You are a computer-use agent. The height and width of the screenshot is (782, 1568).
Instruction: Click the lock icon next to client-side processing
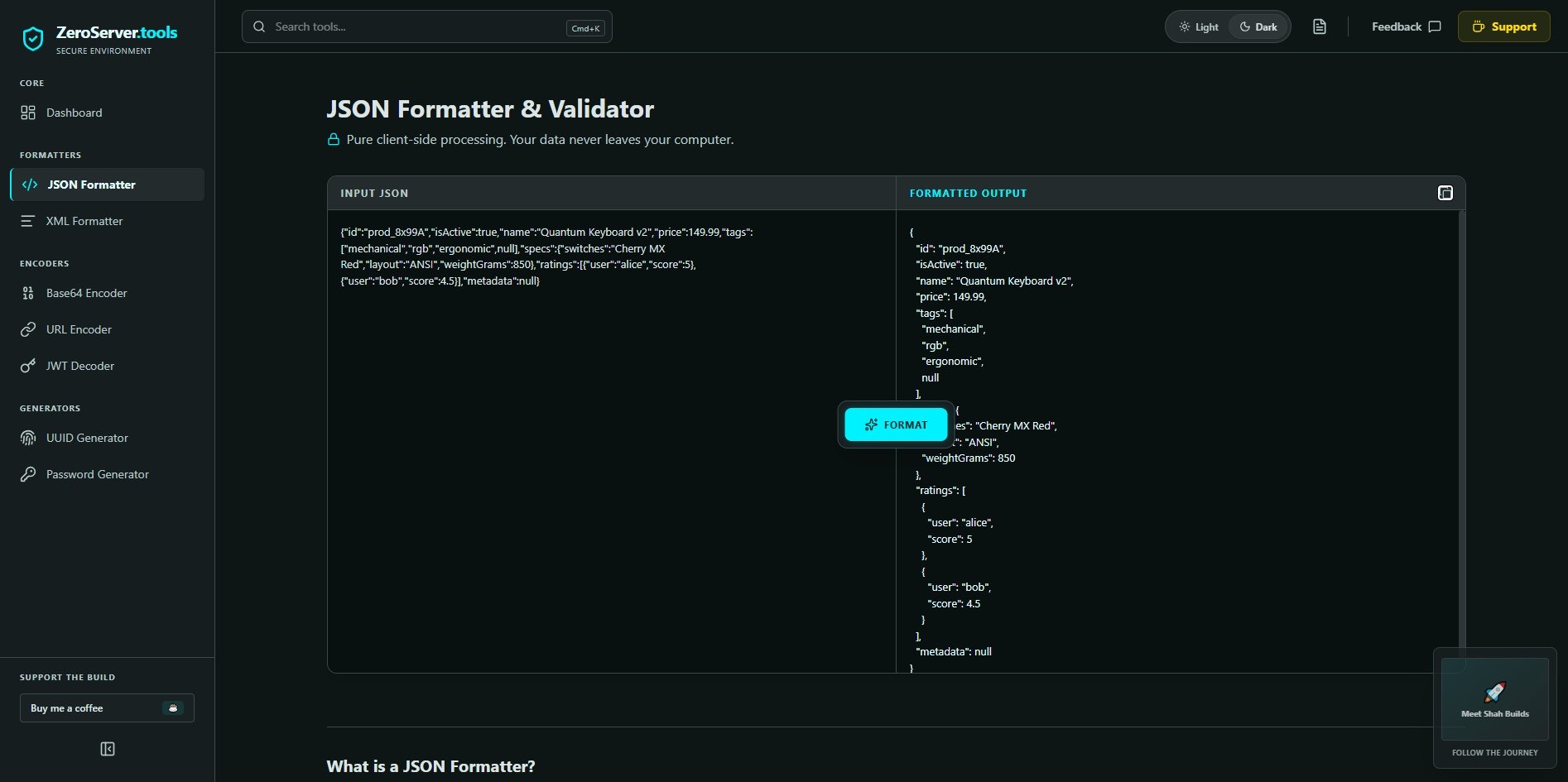333,139
